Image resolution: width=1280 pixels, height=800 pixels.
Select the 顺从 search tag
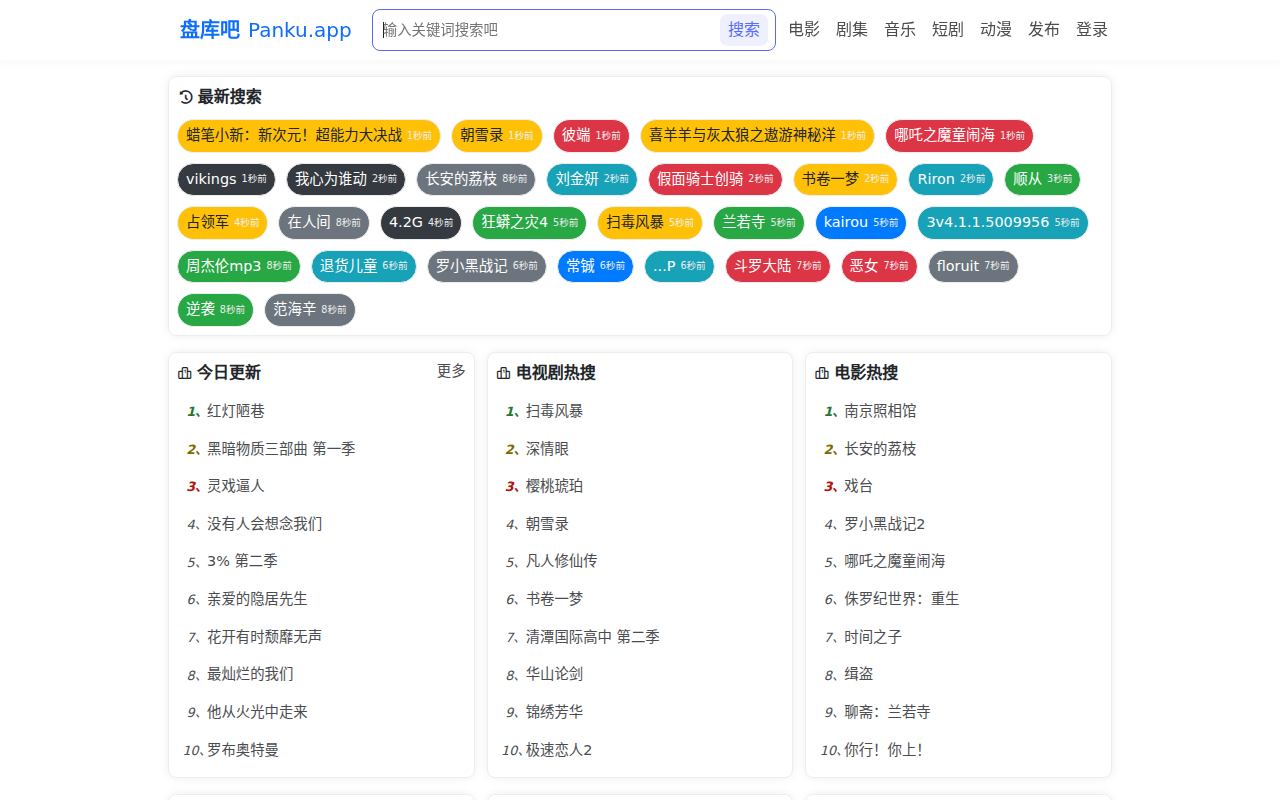[x=1042, y=179]
